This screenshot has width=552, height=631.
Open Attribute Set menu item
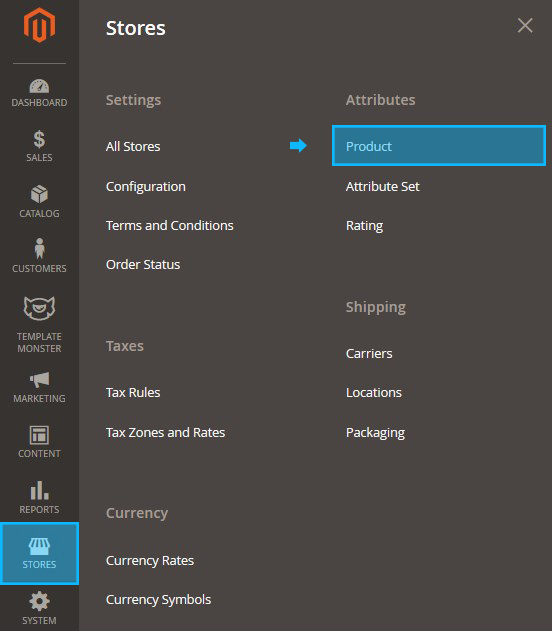pyautogui.click(x=382, y=186)
